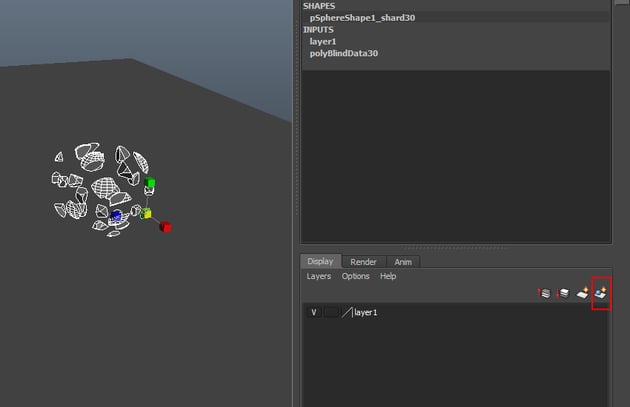Open the Layers menu
Viewport: 630px width, 407px height.
tap(319, 276)
